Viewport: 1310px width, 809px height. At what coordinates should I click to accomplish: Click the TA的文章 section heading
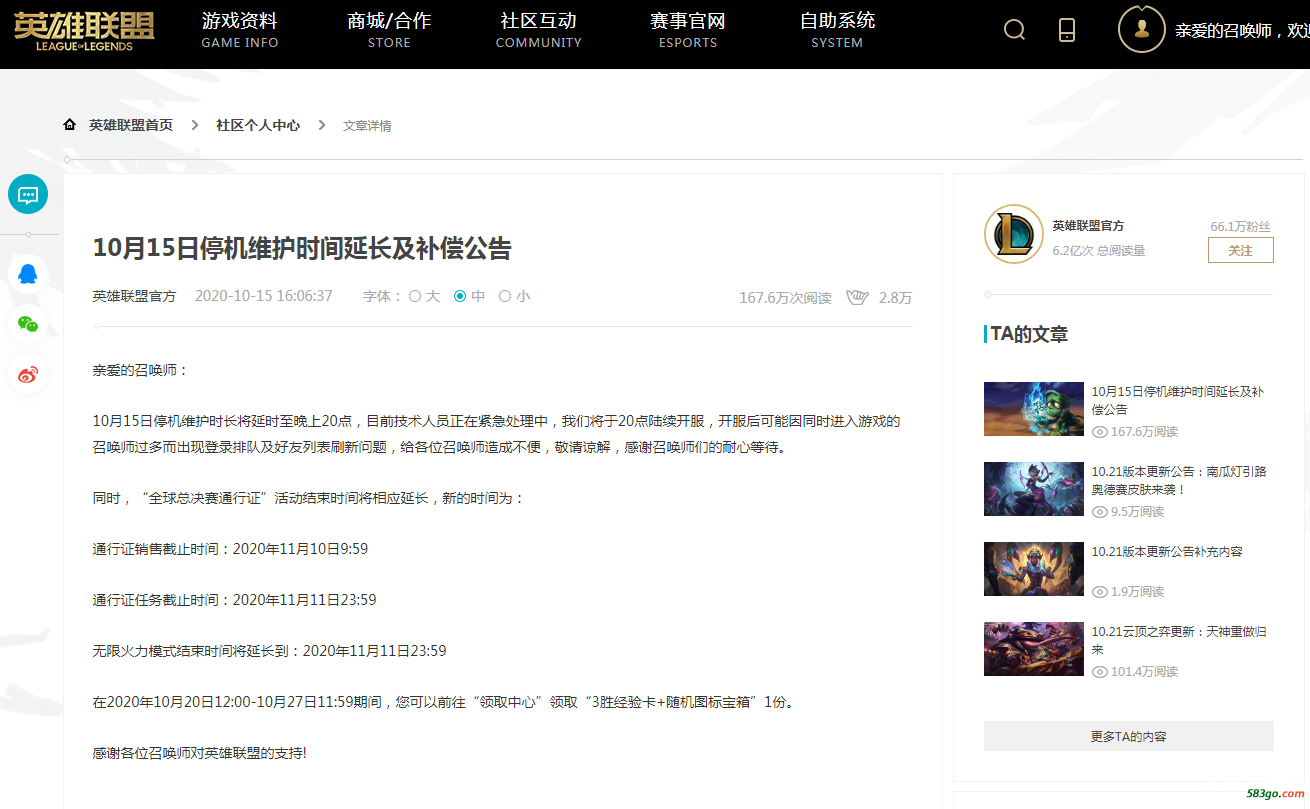click(x=1029, y=334)
